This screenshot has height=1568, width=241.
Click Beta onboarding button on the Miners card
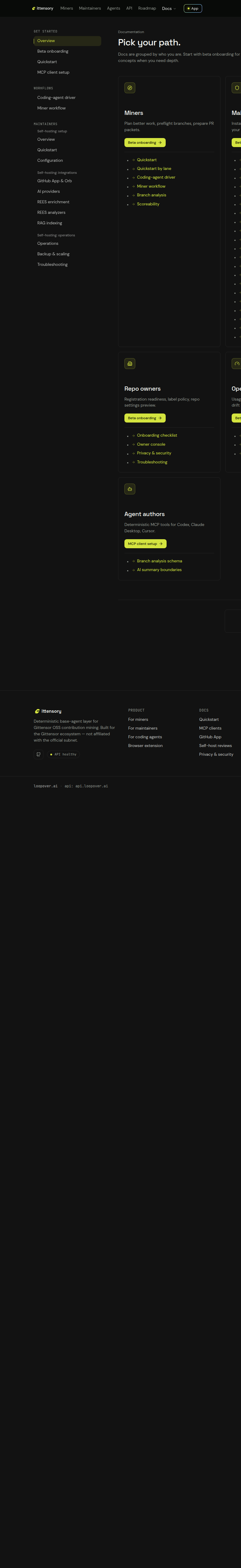[x=145, y=143]
